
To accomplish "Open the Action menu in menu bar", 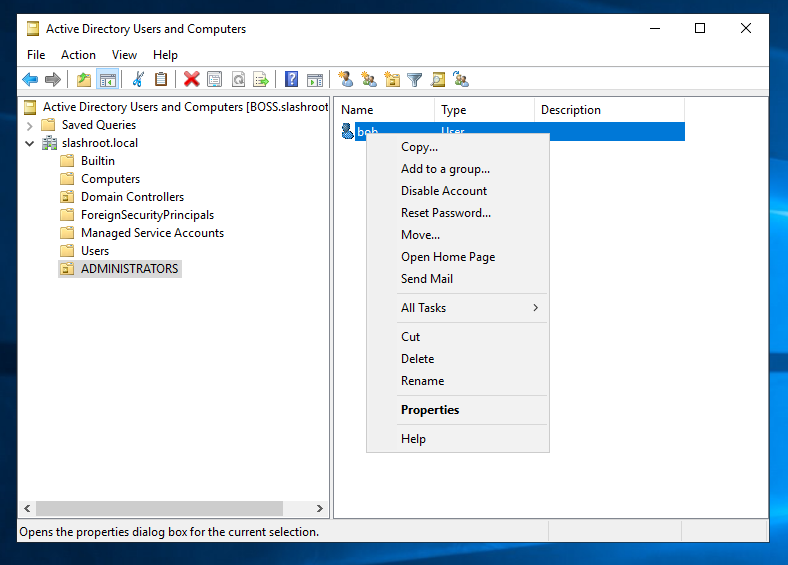I will coord(78,55).
